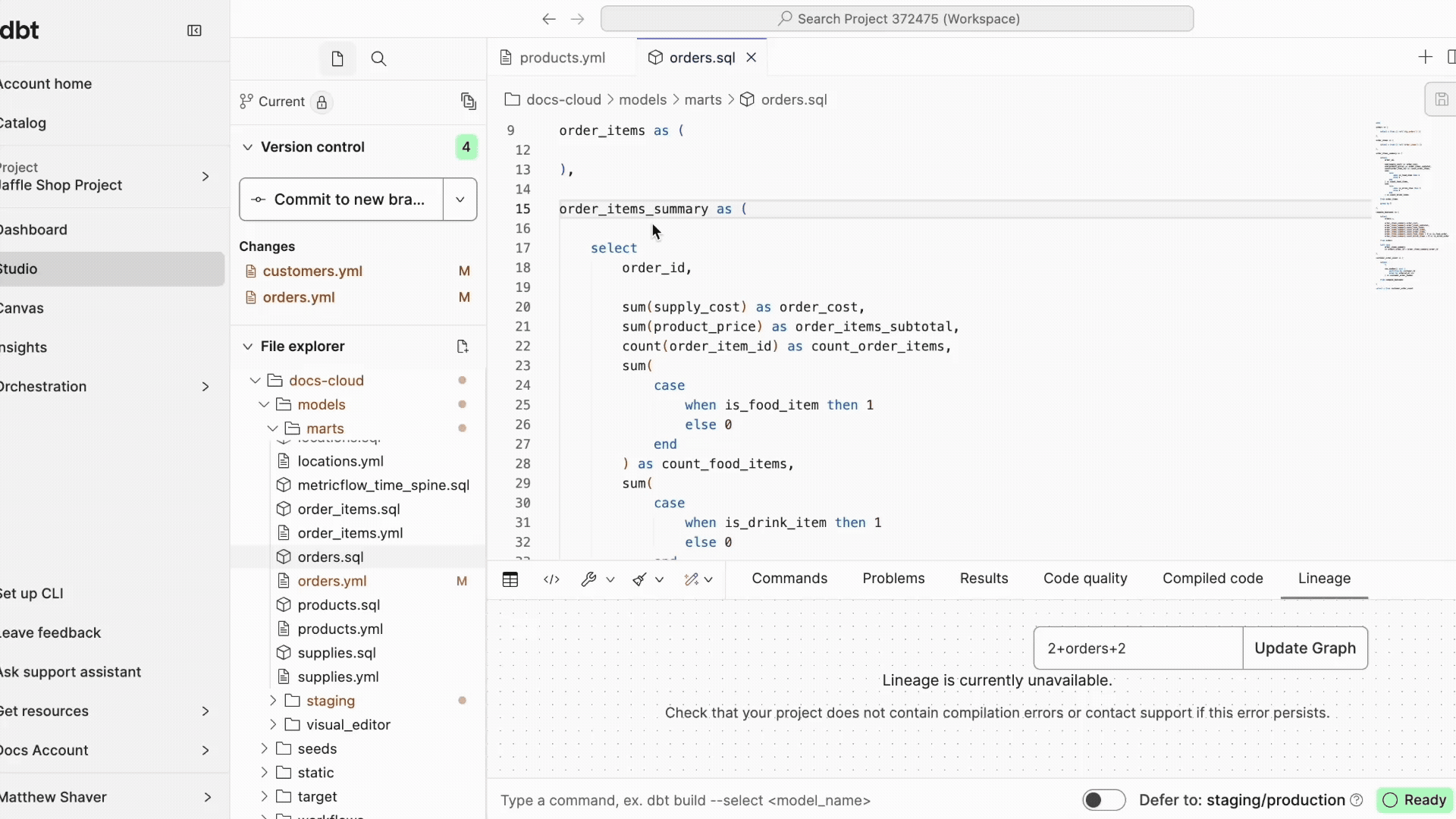The image size is (1456, 819).
Task: Save the file with the top-right save icon
Action: pyautogui.click(x=1442, y=99)
